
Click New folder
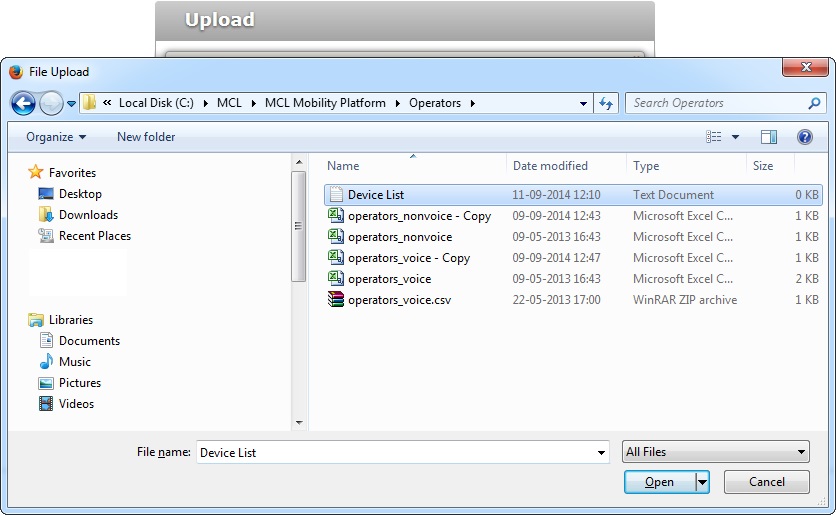click(x=146, y=137)
